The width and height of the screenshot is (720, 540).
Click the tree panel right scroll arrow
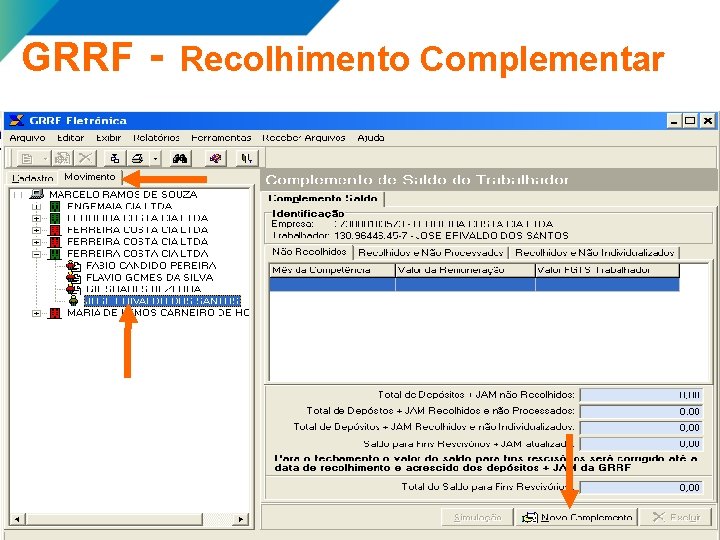[x=240, y=519]
